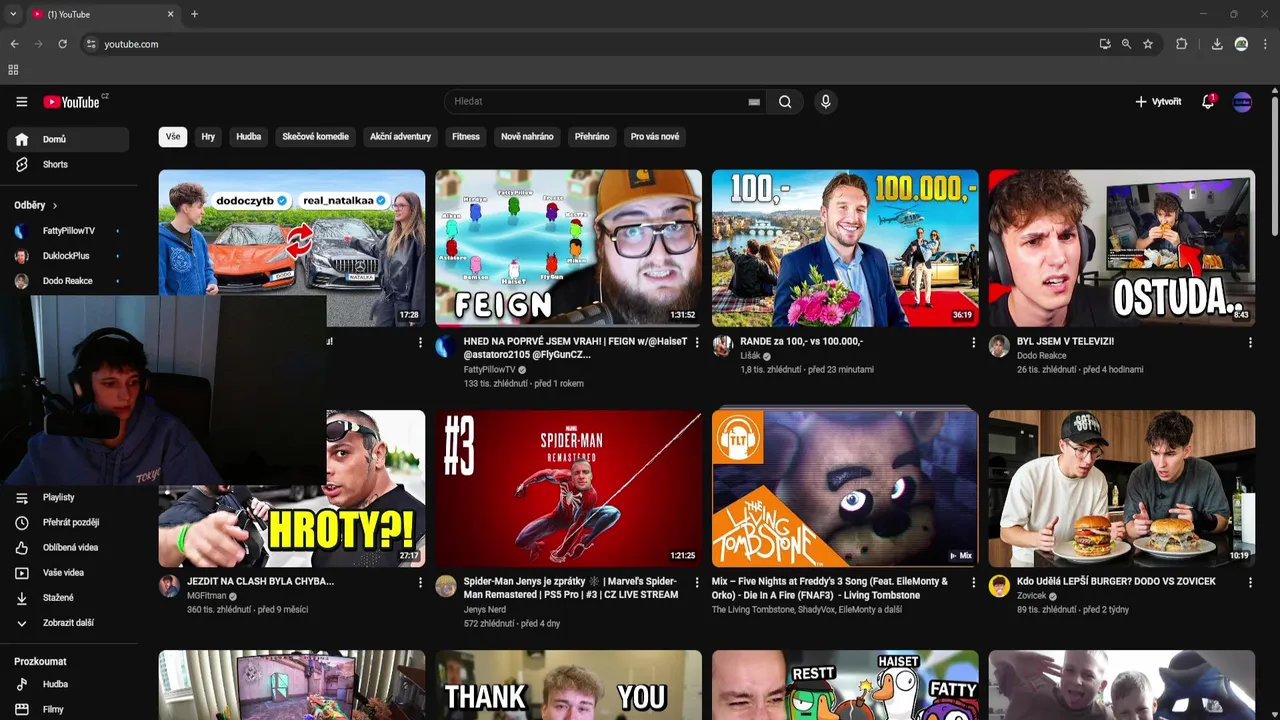Open Přehrát později watch later
Image resolution: width=1280 pixels, height=720 pixels.
[x=68, y=522]
